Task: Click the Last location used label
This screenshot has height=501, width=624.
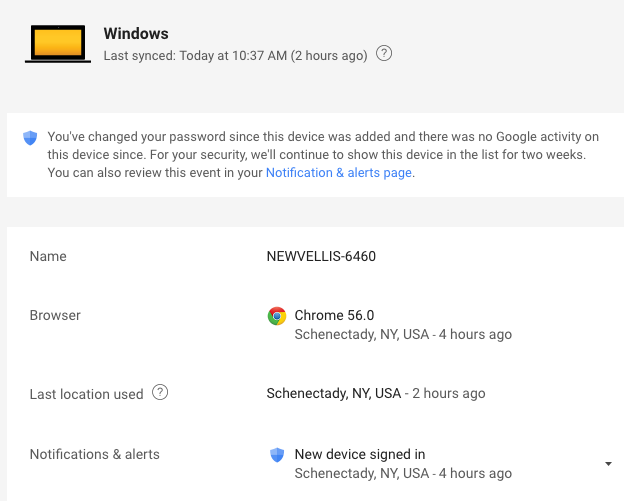Action: pyautogui.click(x=86, y=394)
